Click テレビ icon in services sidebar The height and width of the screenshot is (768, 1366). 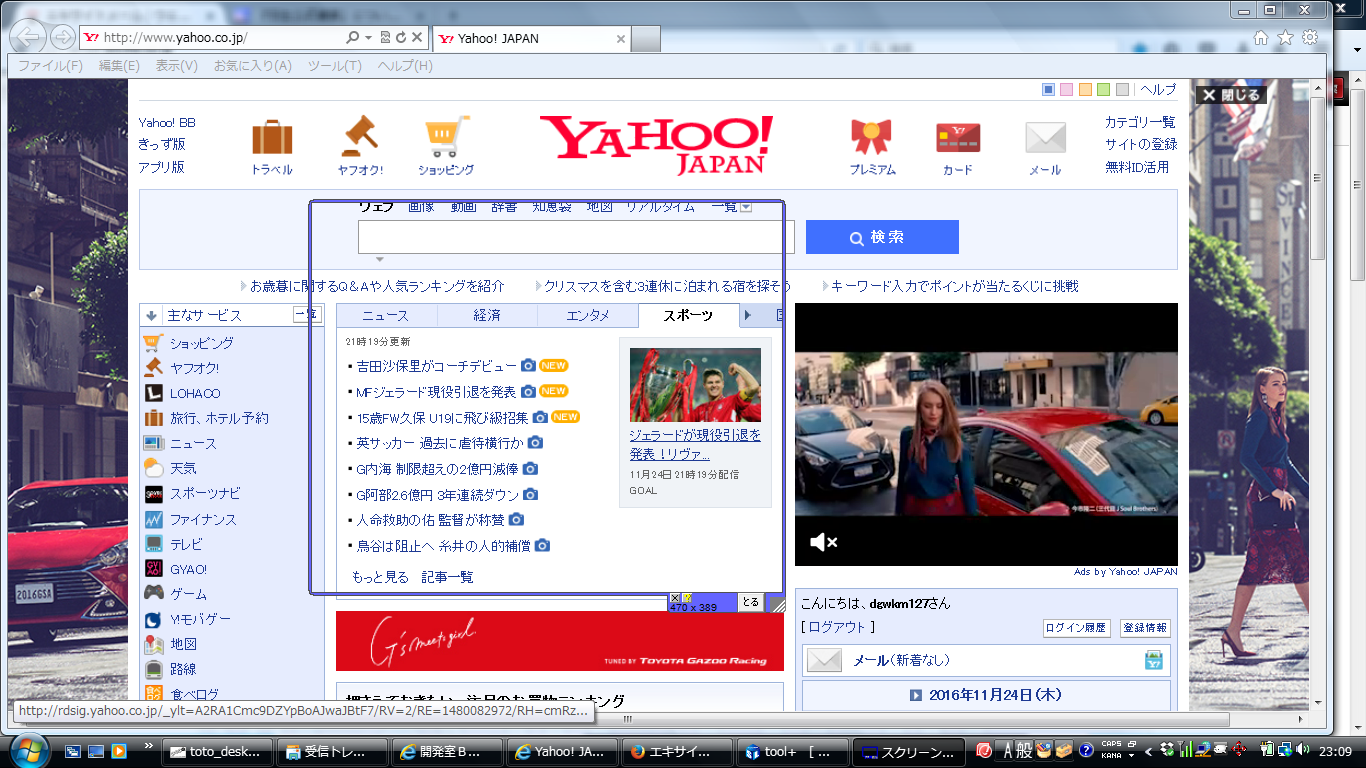tap(153, 544)
